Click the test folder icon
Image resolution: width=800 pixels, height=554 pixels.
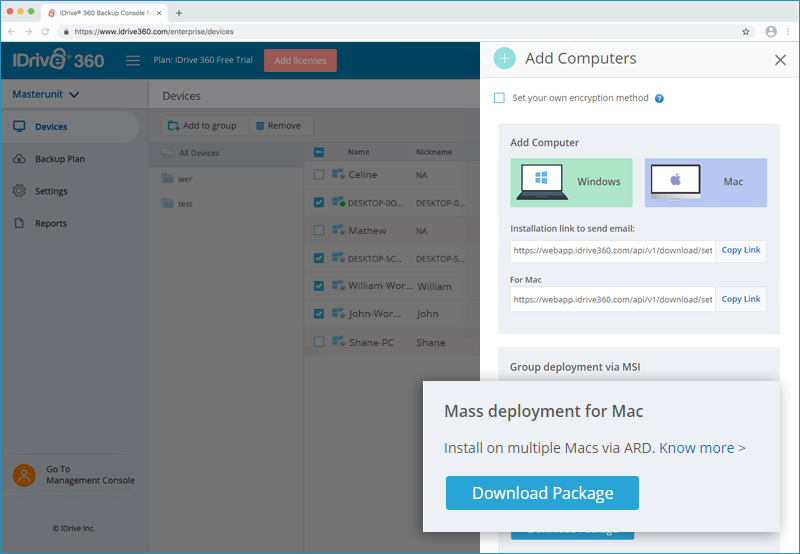pos(167,203)
